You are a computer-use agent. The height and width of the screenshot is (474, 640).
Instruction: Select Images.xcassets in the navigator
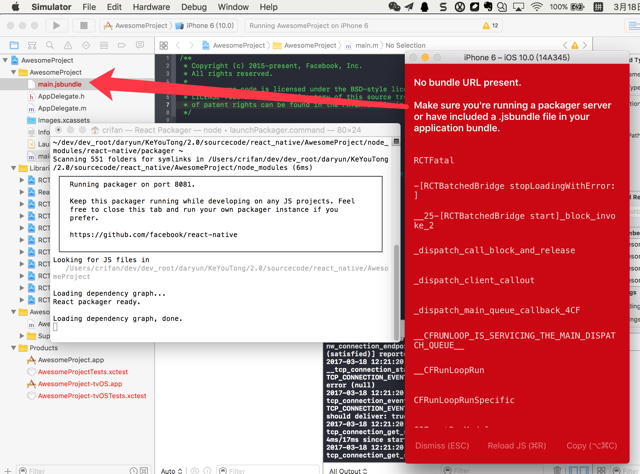click(x=64, y=120)
